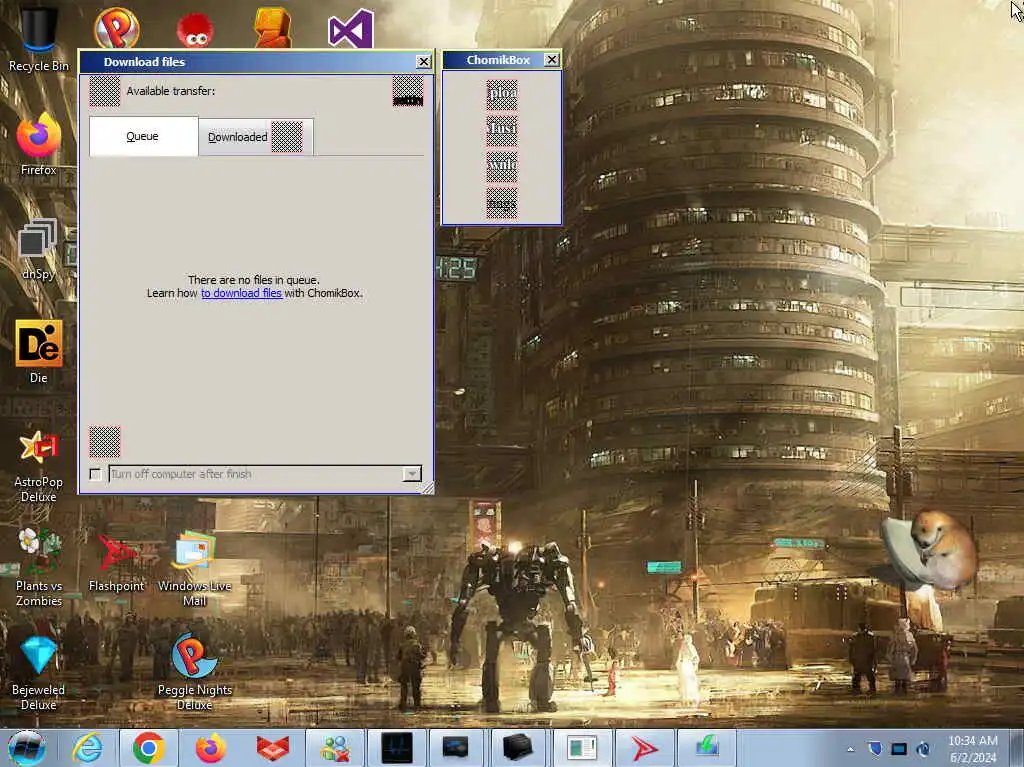
Task: Launch Firefox from the taskbar
Action: pyautogui.click(x=210, y=748)
